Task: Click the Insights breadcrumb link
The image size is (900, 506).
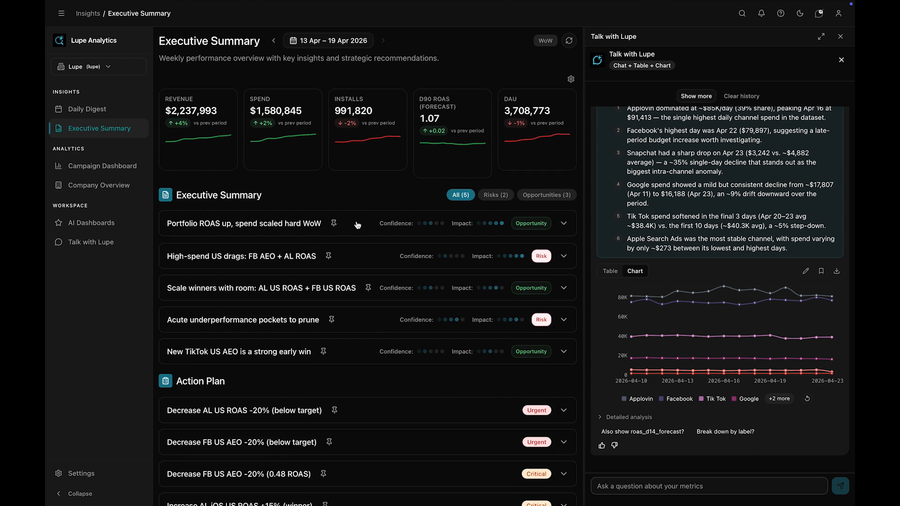Action: pyautogui.click(x=88, y=13)
